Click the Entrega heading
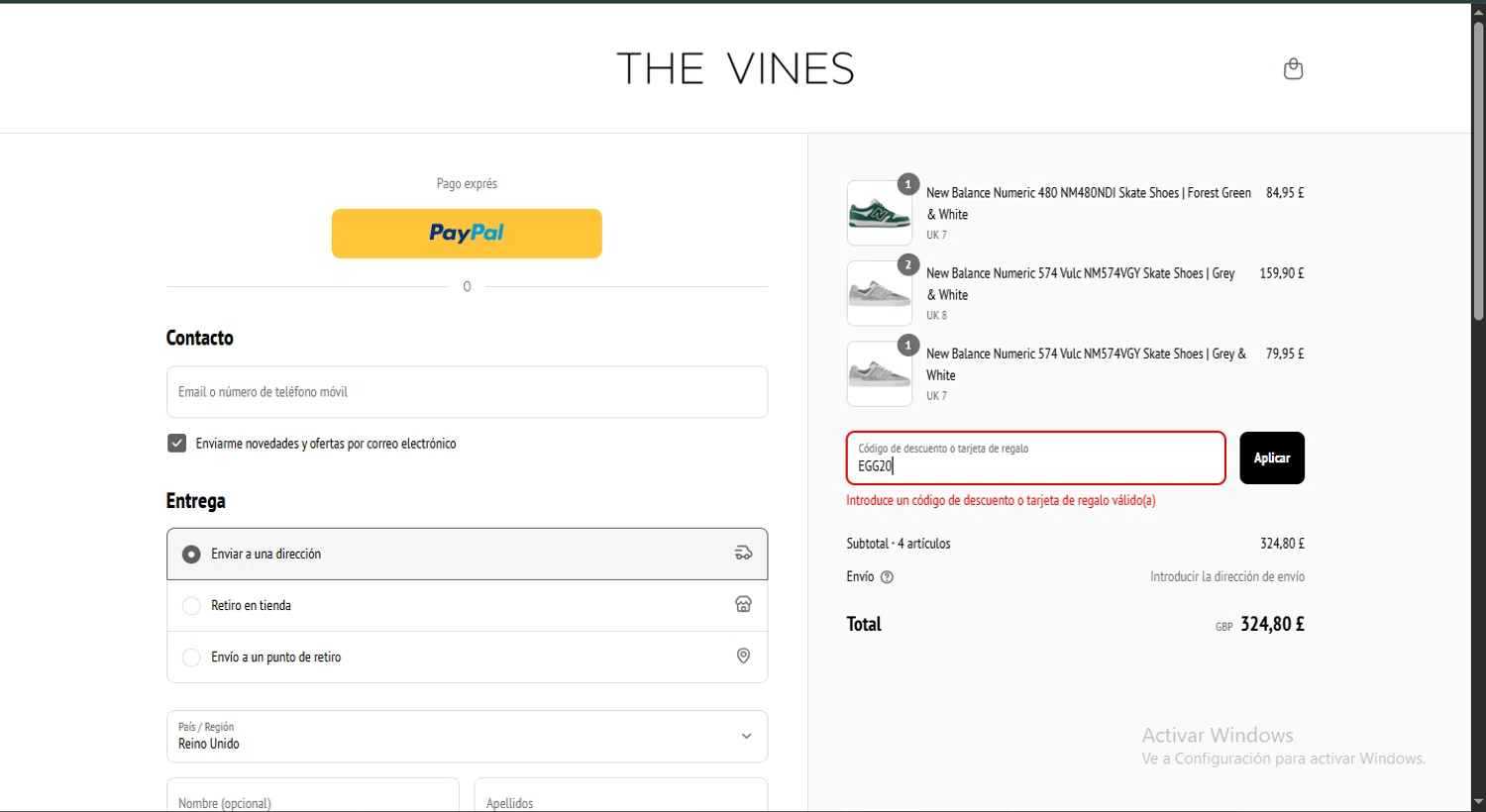This screenshot has height=812, width=1486. (x=195, y=501)
